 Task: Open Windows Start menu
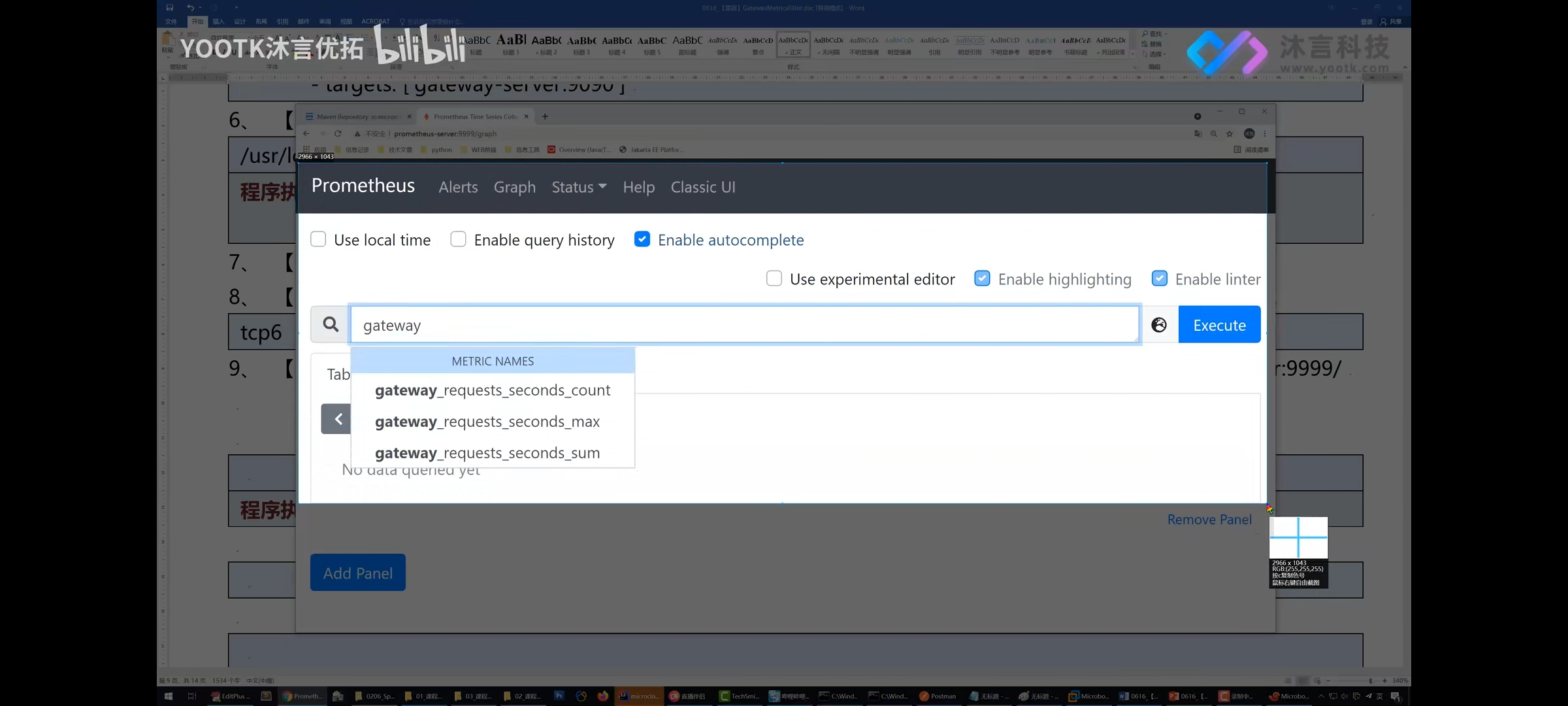pos(168,696)
